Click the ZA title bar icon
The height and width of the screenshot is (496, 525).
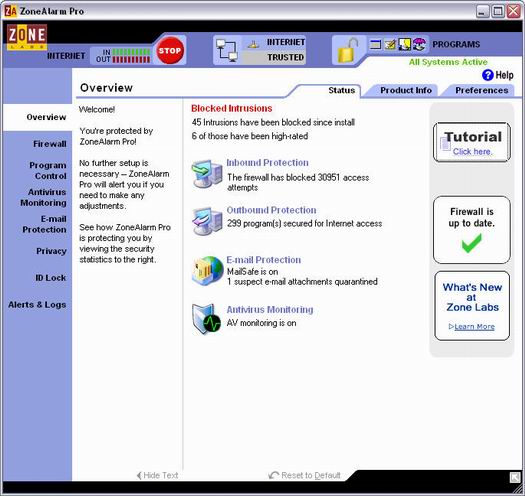10,11
